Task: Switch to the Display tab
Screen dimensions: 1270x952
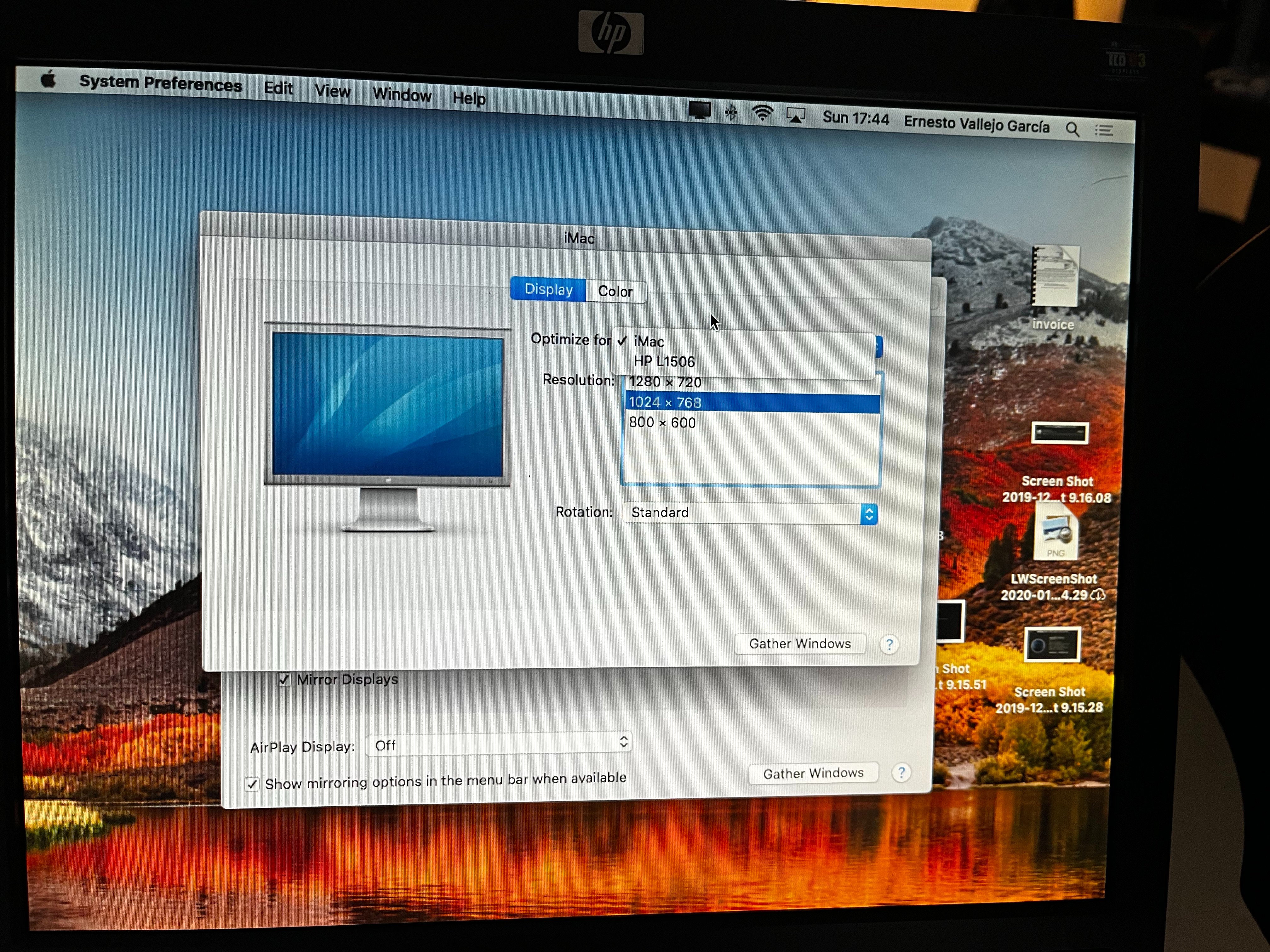Action: 548,289
